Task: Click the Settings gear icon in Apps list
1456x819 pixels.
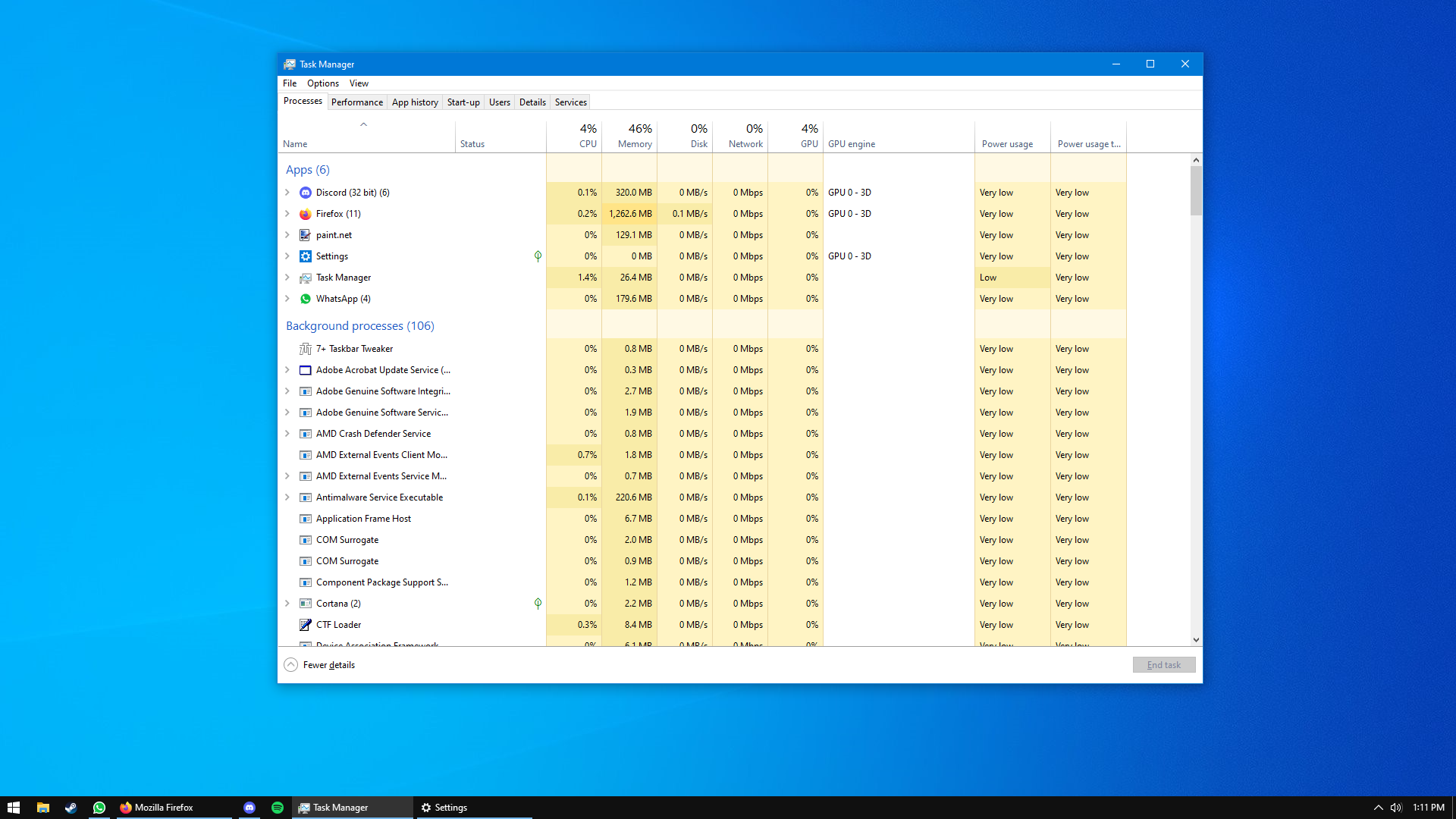Action: click(306, 256)
